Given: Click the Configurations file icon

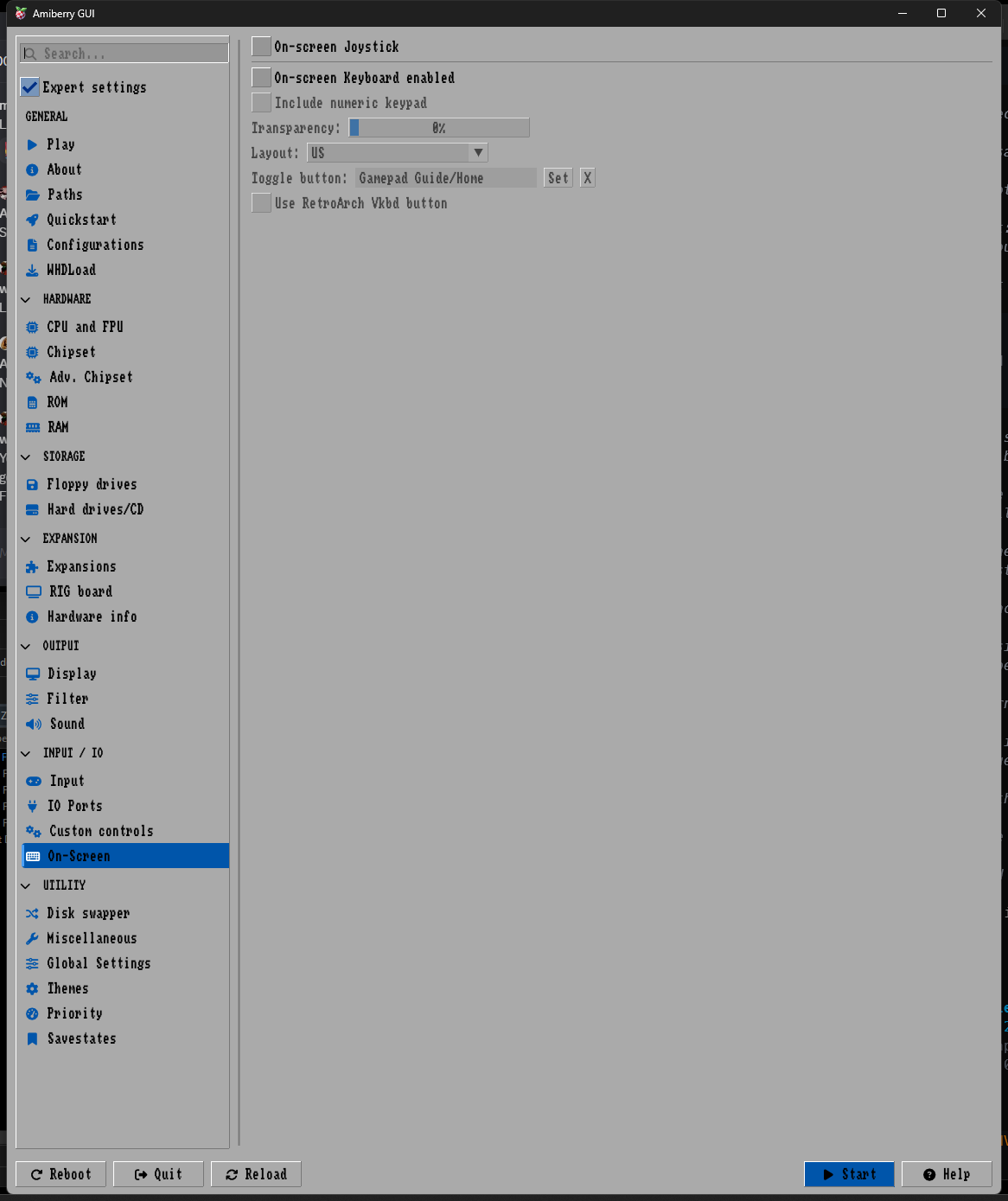Looking at the screenshot, I should coord(32,246).
